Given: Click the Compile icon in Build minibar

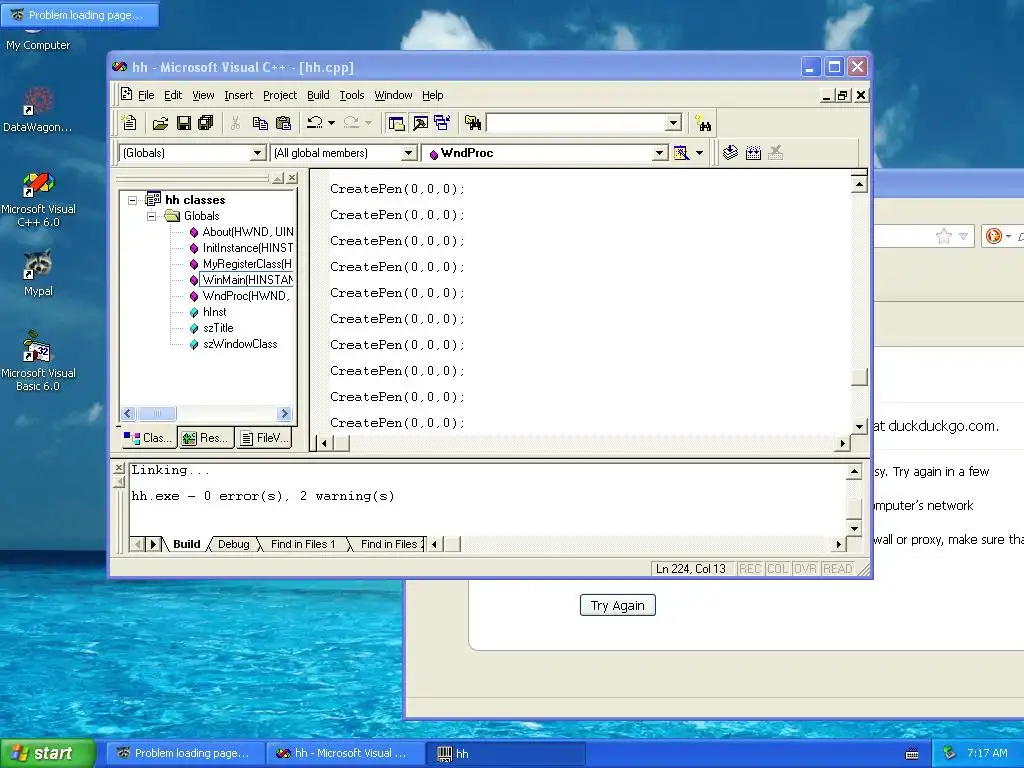Looking at the screenshot, I should pos(730,153).
